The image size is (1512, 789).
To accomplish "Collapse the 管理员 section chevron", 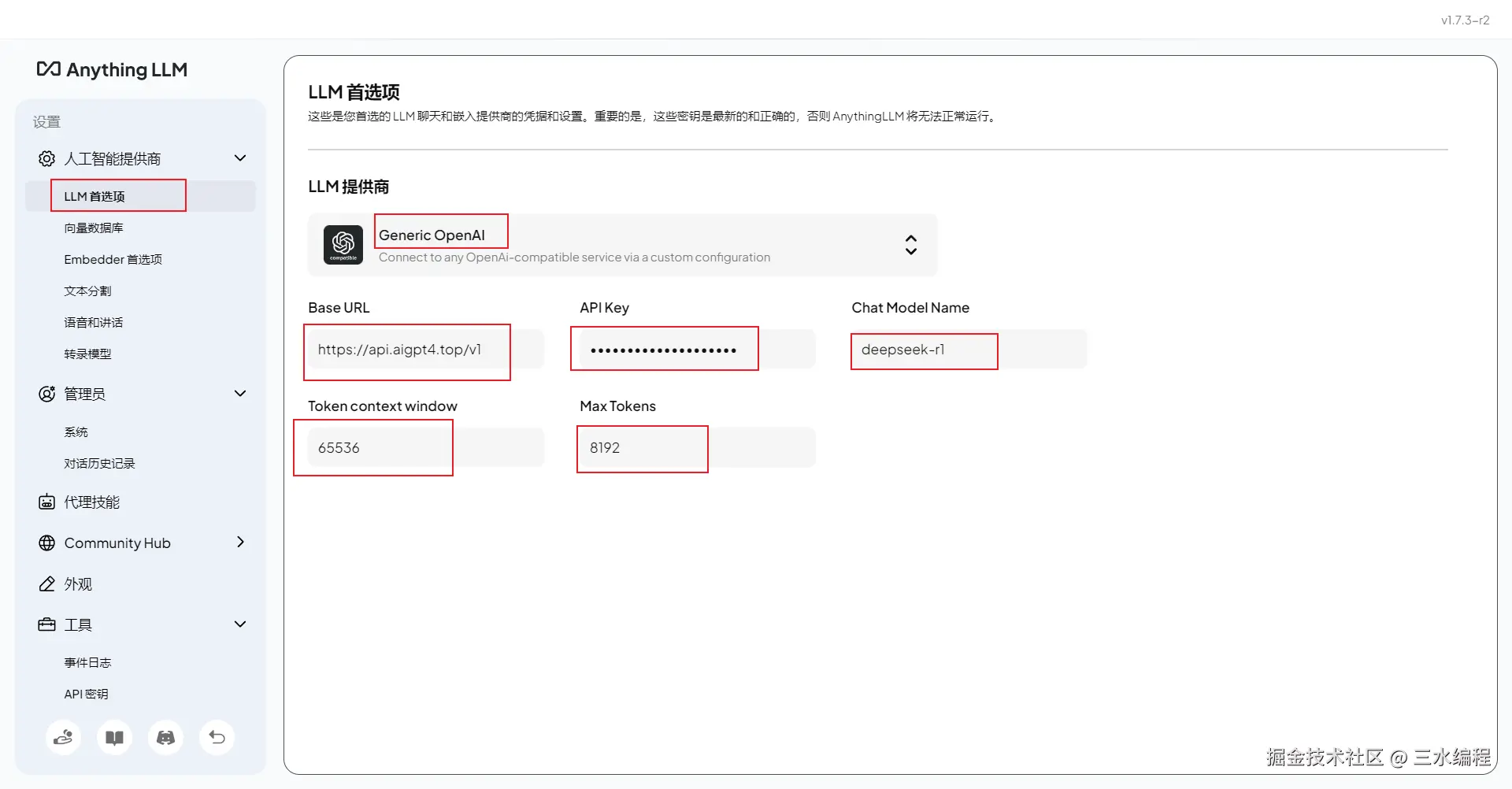I will tap(240, 393).
